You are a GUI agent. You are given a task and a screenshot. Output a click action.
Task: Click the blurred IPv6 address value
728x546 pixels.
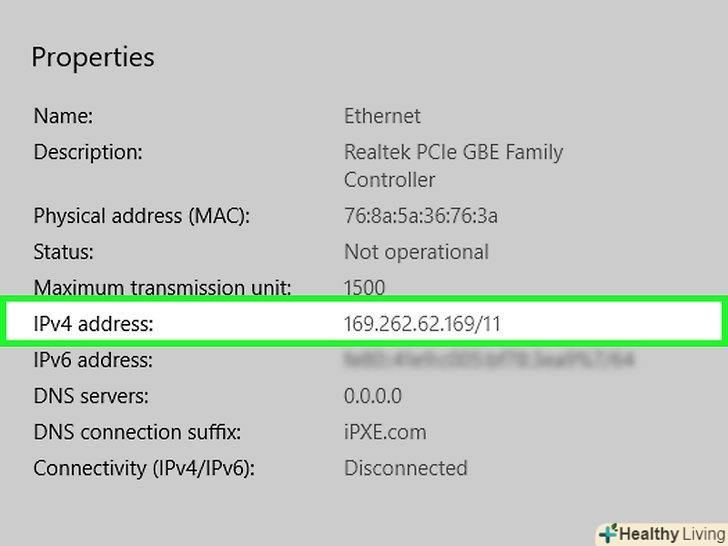point(488,360)
